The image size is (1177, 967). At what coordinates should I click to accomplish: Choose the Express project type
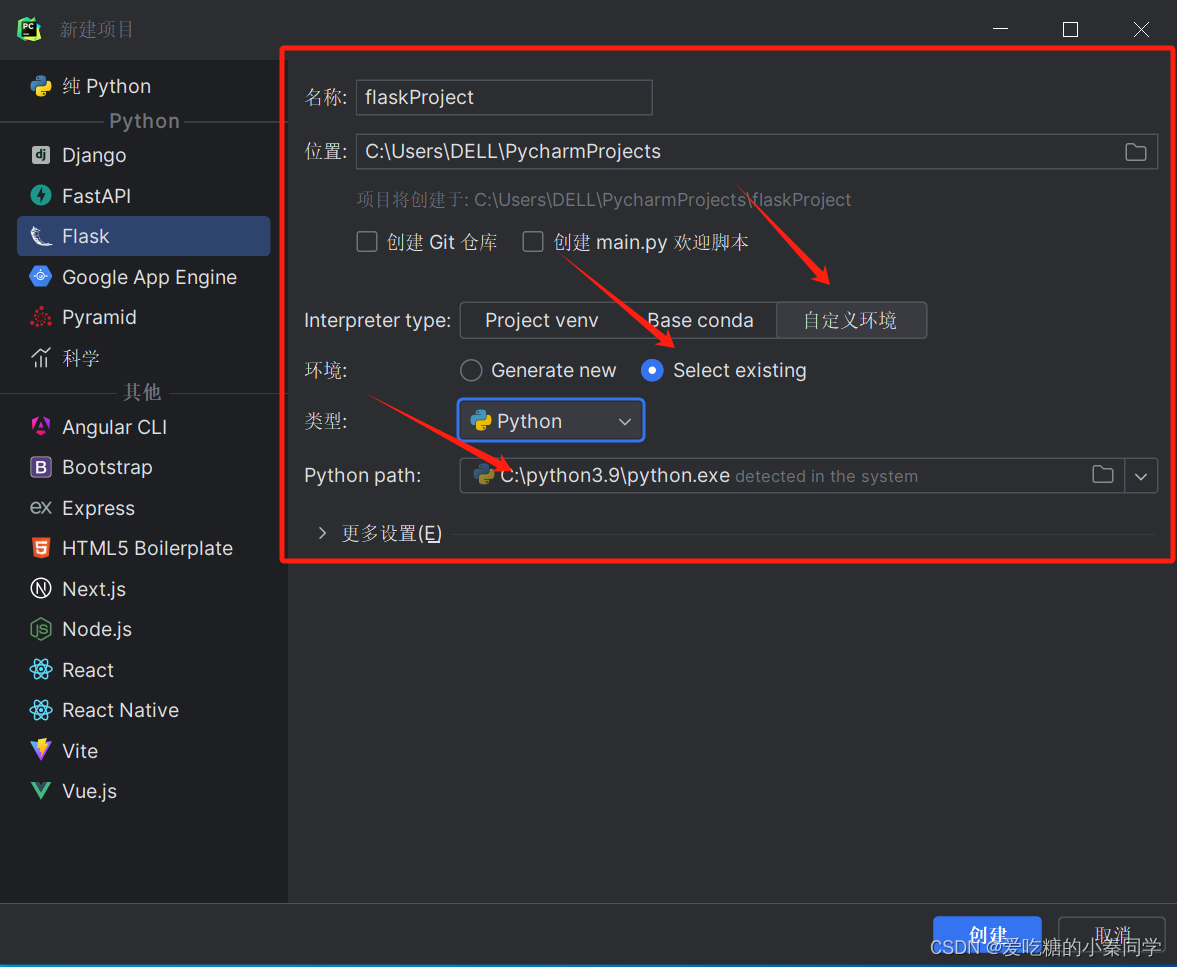(143, 508)
